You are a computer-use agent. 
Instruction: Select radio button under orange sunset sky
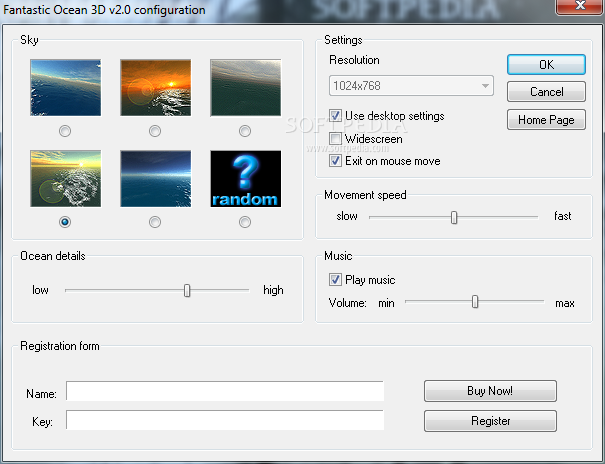[x=155, y=131]
